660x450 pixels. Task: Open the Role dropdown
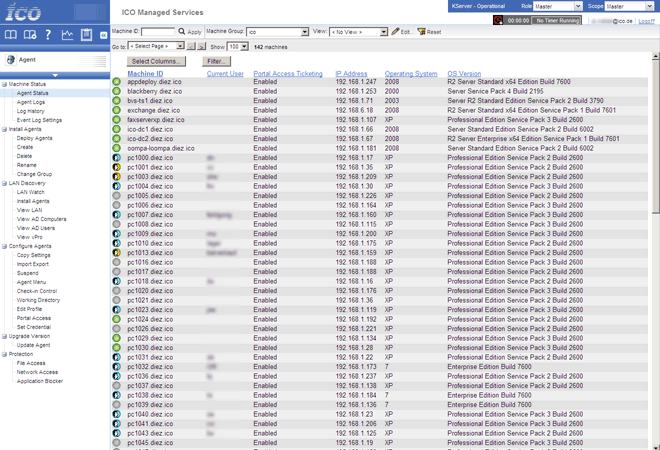tap(557, 6)
